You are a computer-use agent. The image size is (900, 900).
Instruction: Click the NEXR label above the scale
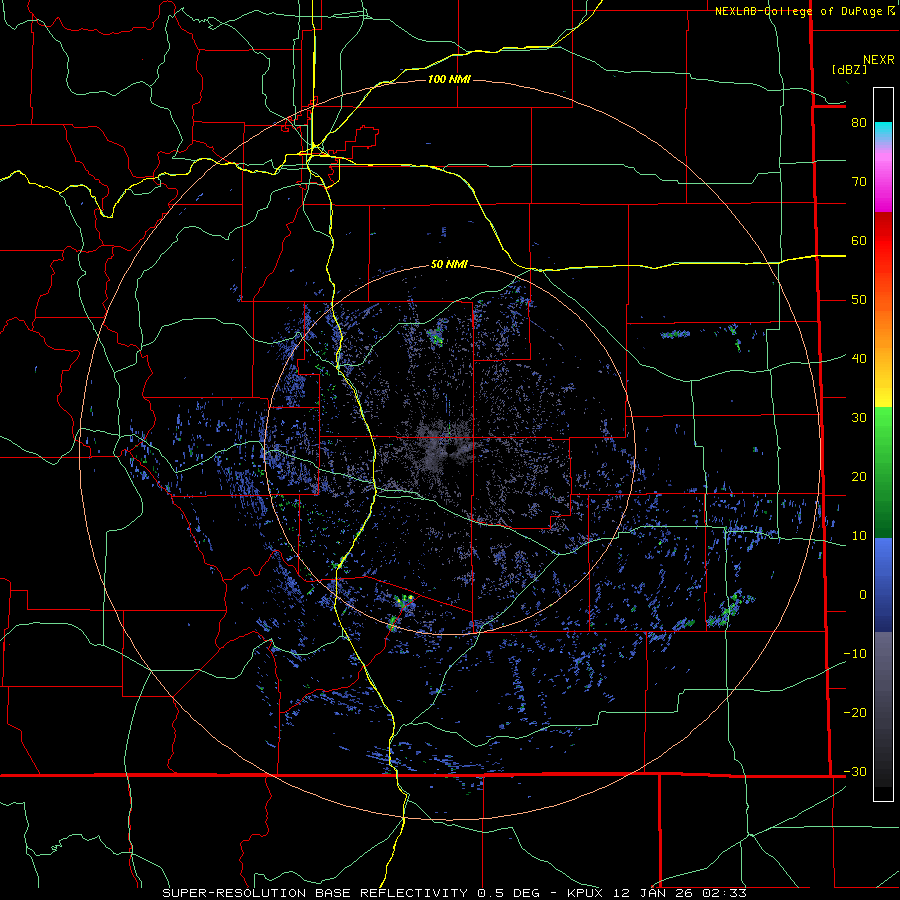coord(879,60)
